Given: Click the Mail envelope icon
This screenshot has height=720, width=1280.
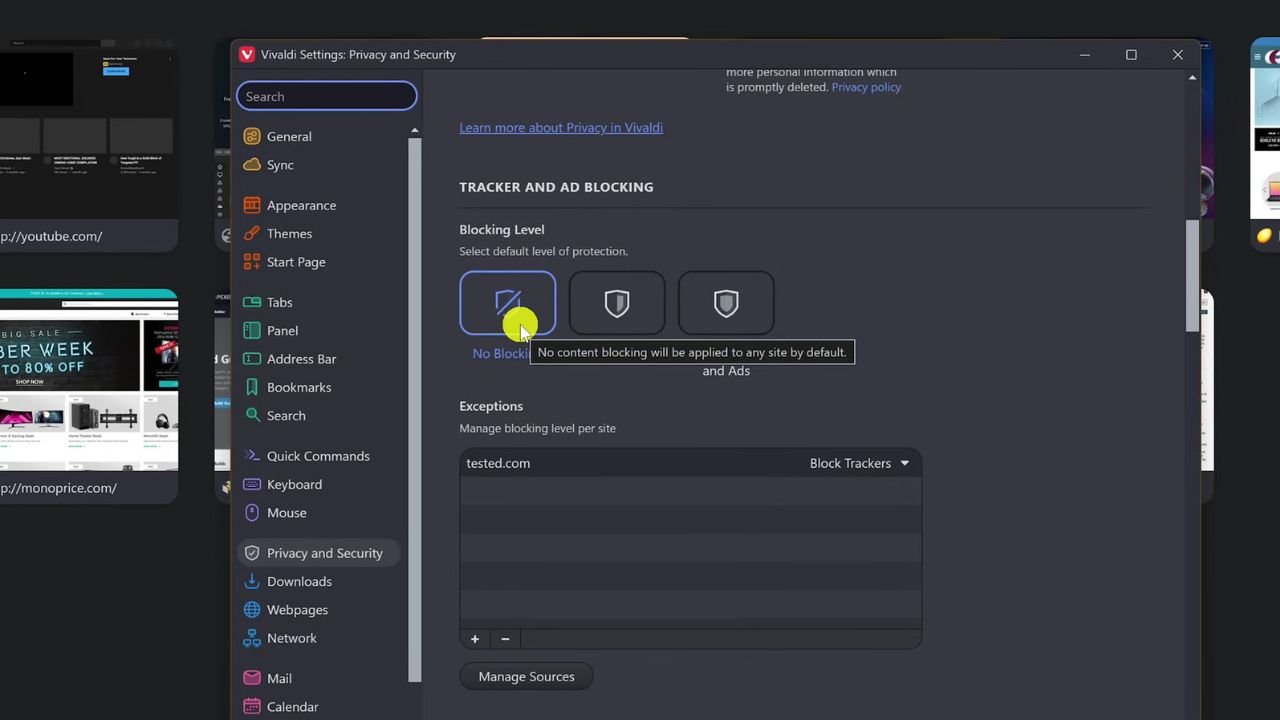Looking at the screenshot, I should (x=252, y=679).
